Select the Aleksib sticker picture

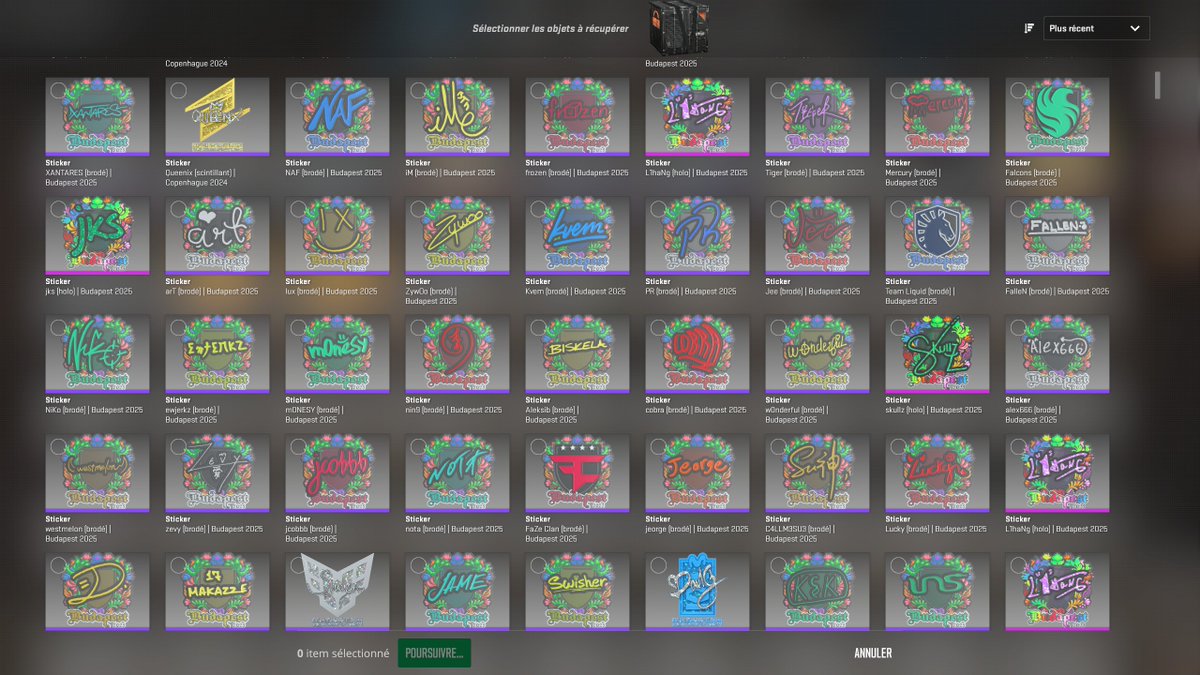[x=577, y=354]
